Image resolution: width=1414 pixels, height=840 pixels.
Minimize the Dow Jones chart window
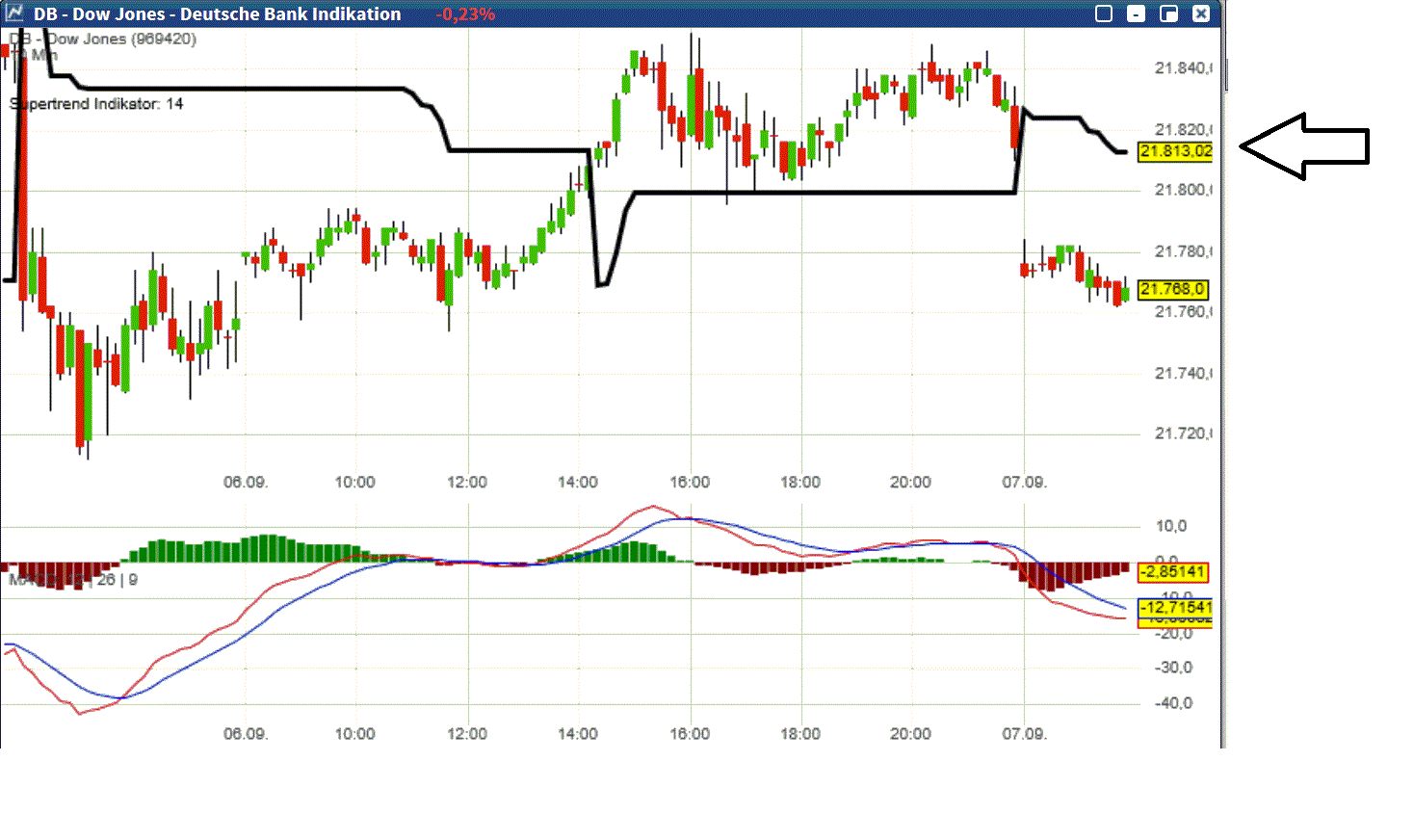[1137, 13]
